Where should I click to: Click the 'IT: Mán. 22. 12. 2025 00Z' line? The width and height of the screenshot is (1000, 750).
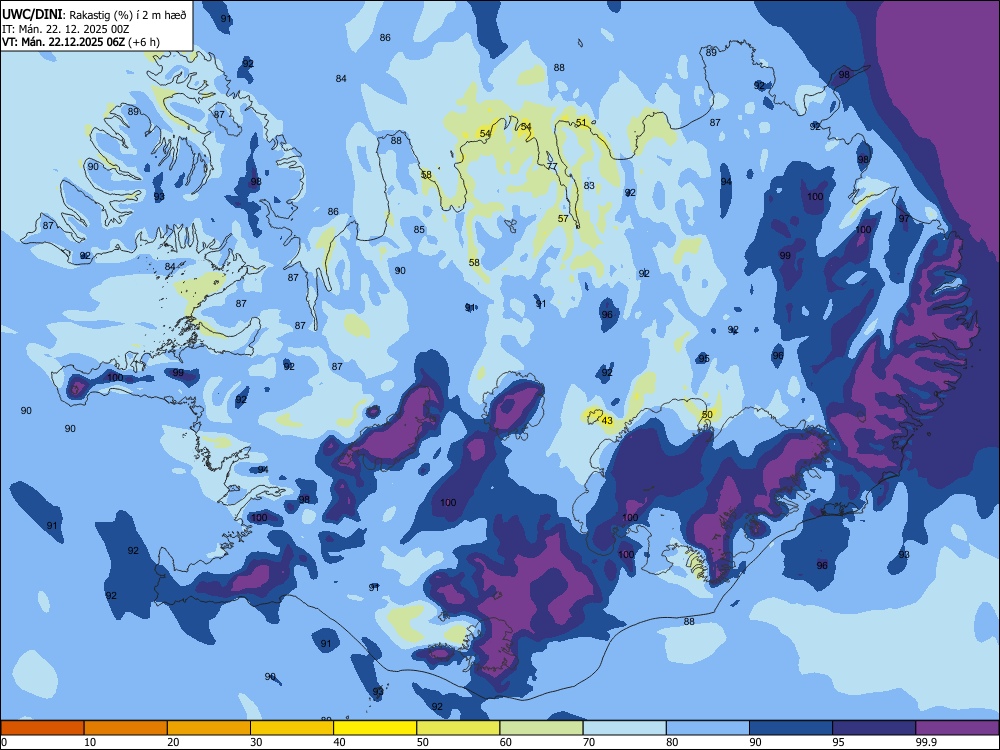tap(66, 29)
